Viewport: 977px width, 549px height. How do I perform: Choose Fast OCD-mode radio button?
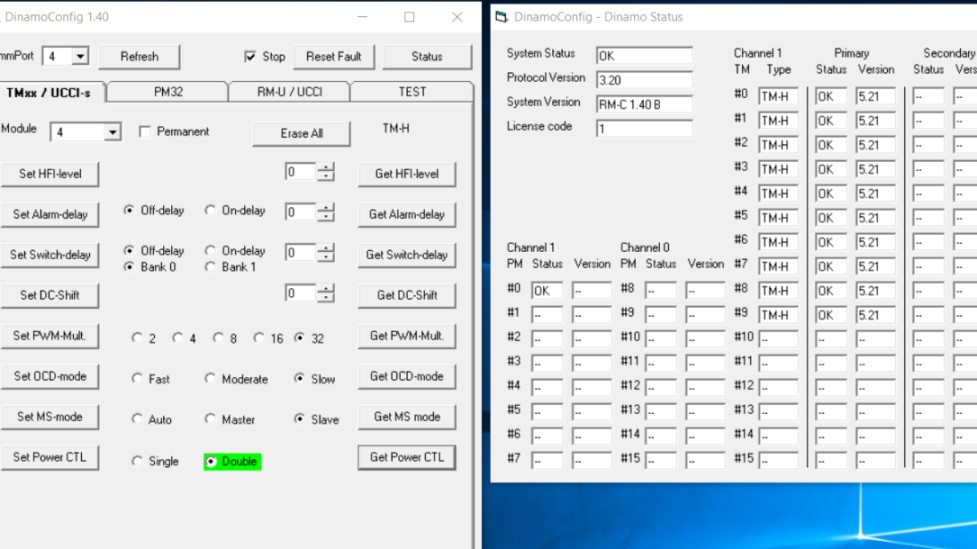(x=138, y=379)
